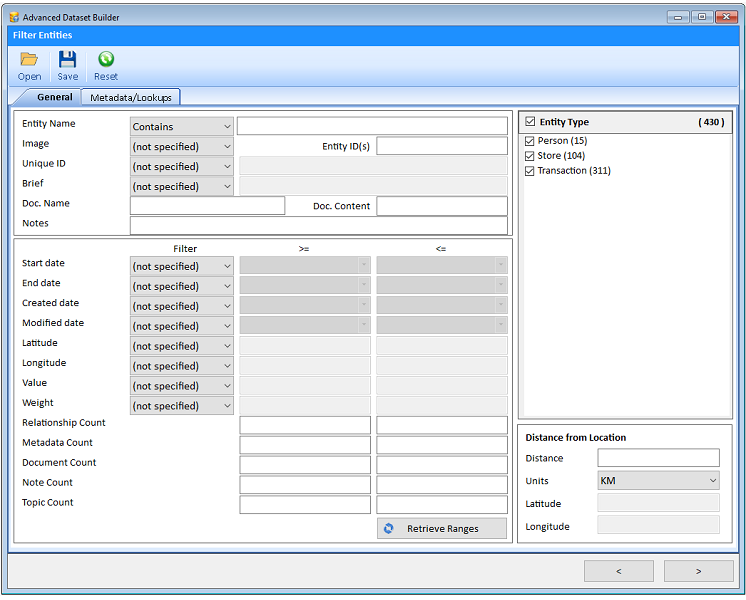746x600 pixels.
Task: Expand the Latitude filter dropdown
Action: pos(182,346)
